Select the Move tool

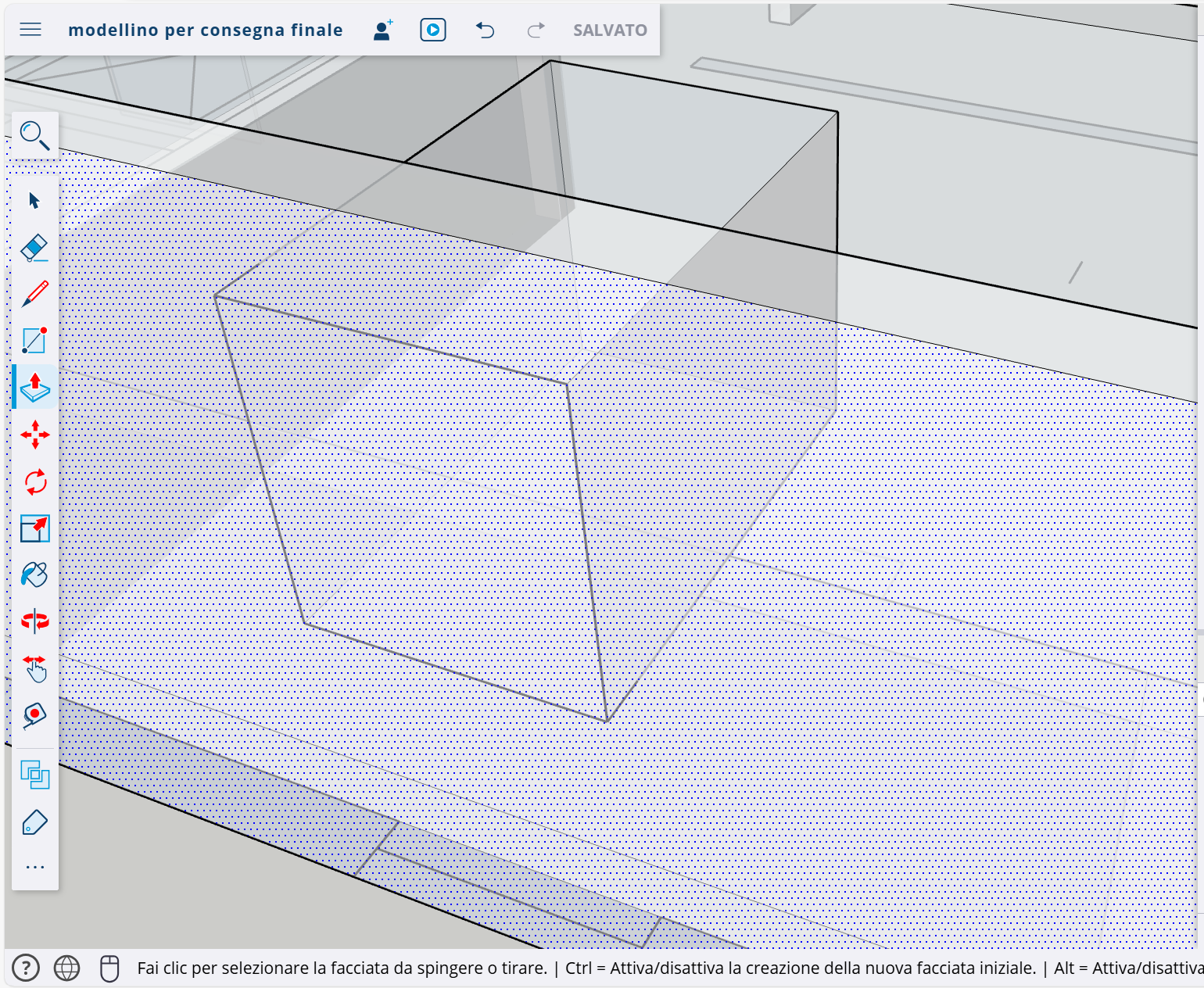point(34,435)
